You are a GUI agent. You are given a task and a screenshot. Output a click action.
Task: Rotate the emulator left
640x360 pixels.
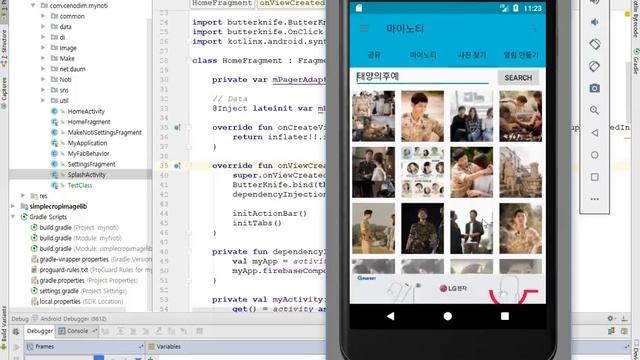pos(595,44)
